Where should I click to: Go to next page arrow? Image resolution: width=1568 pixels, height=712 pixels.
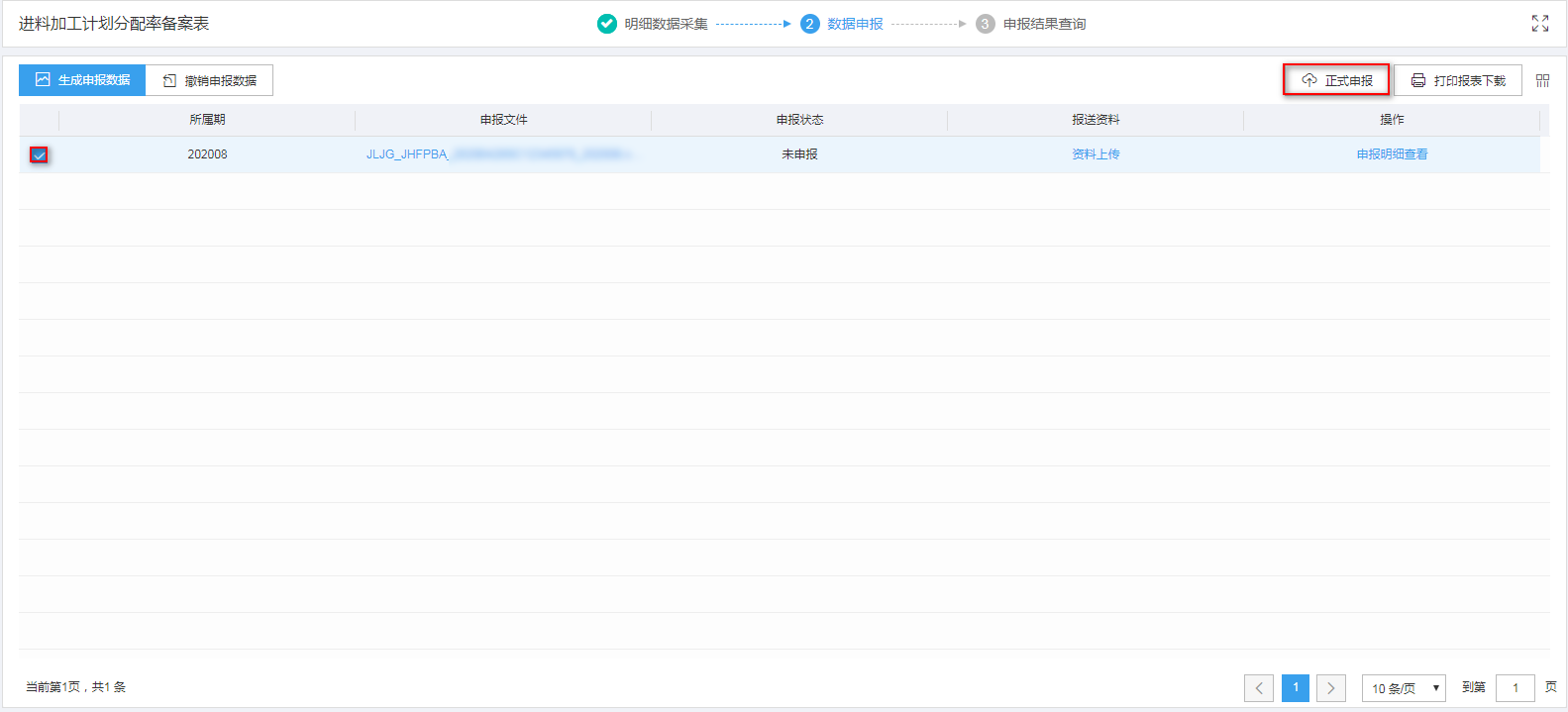(x=1331, y=688)
